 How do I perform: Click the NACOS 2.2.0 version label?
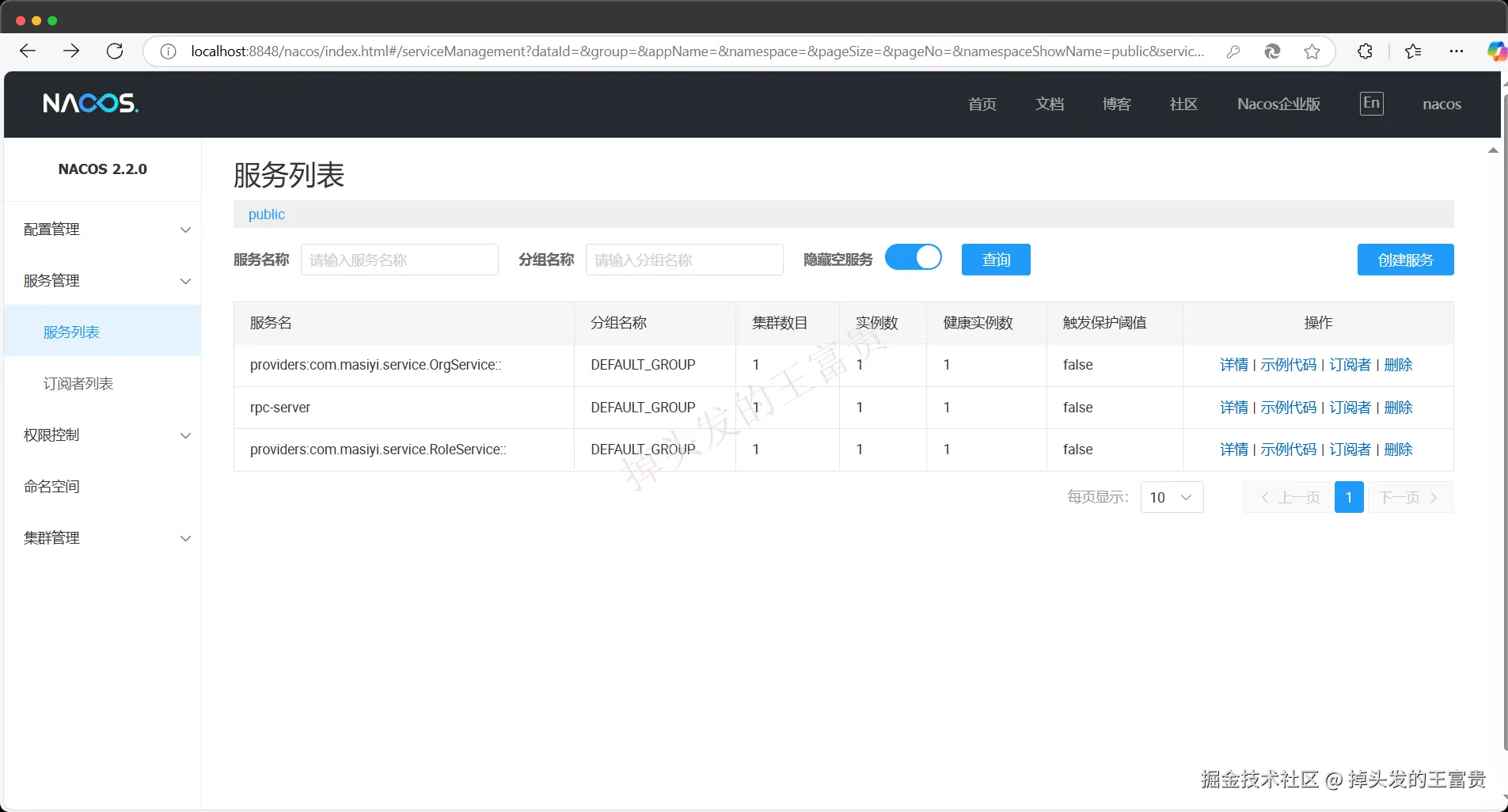pos(103,169)
